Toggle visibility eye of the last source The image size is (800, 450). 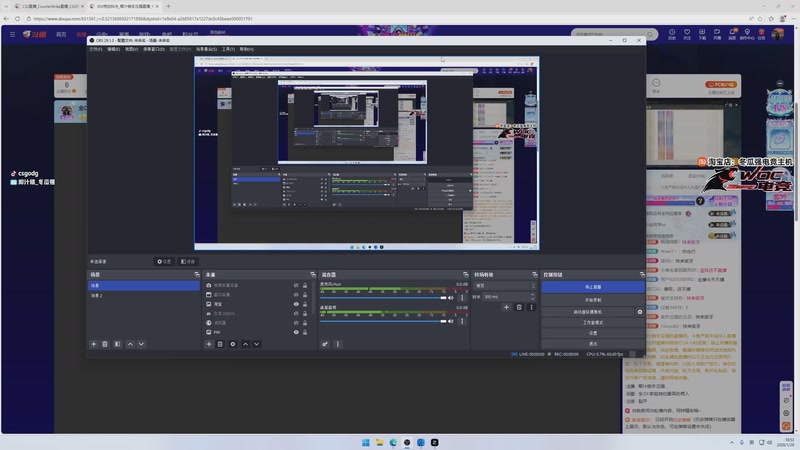(x=295, y=332)
